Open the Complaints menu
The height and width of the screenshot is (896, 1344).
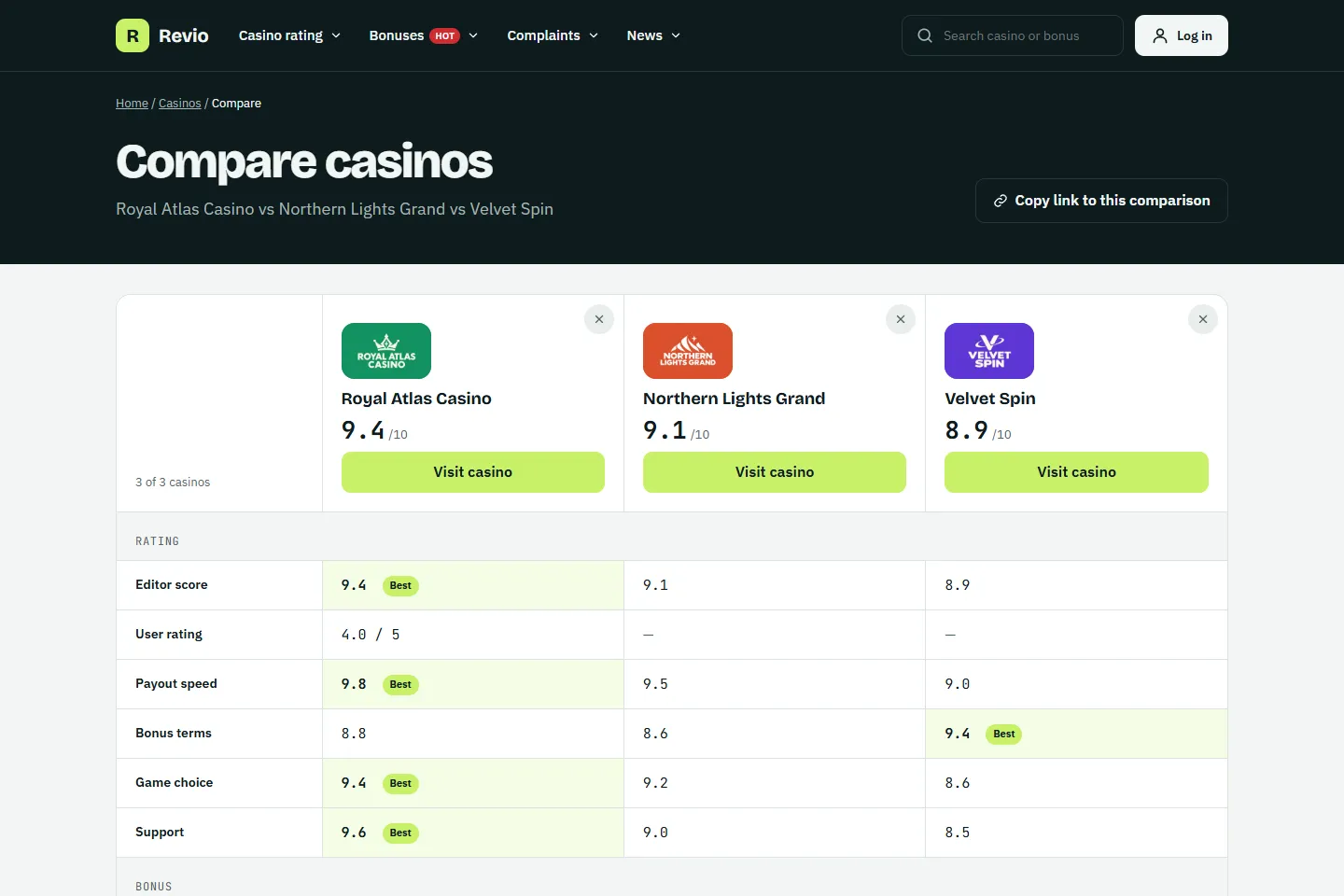coord(553,35)
